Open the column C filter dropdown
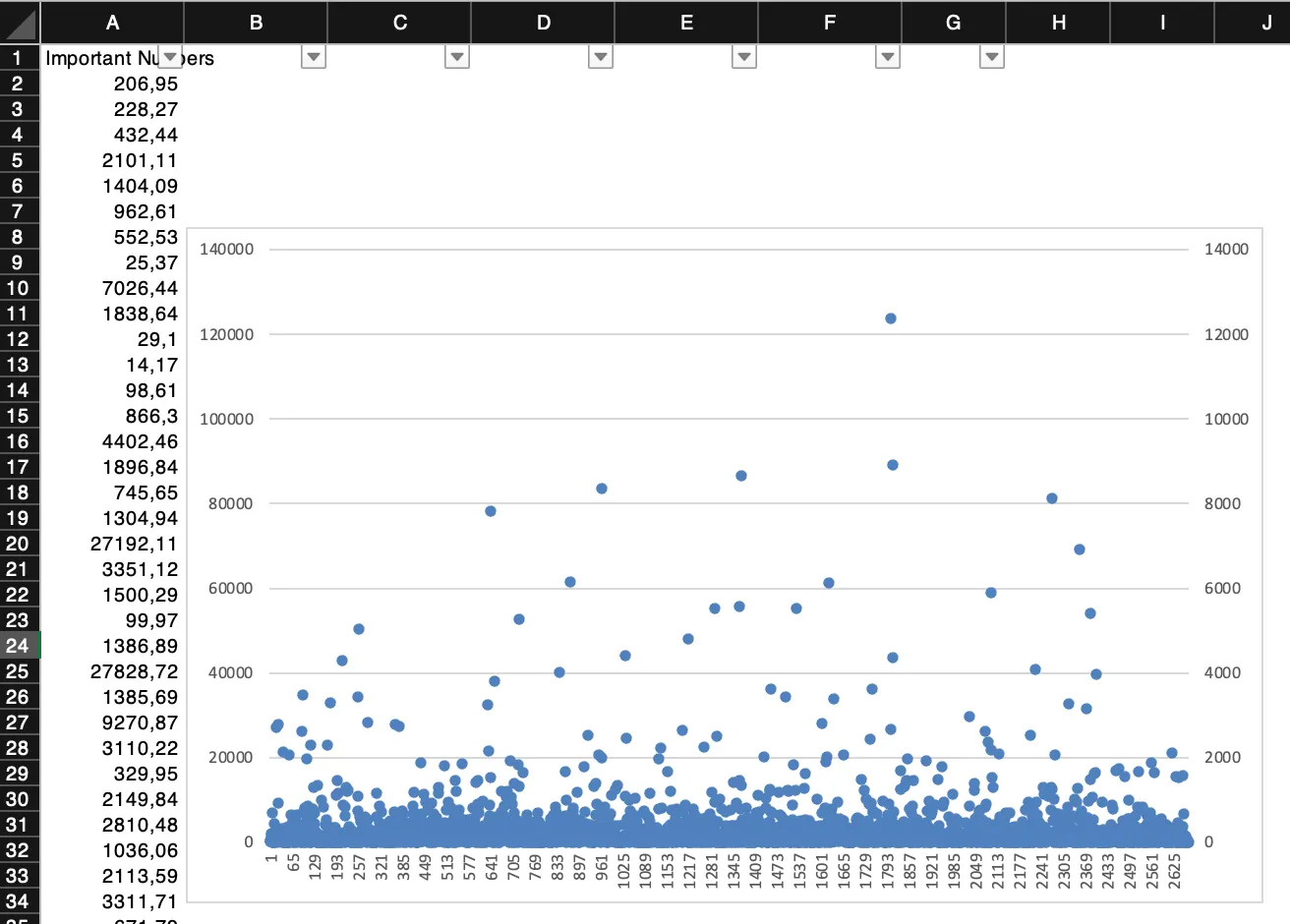This screenshot has width=1290, height=924. point(456,57)
